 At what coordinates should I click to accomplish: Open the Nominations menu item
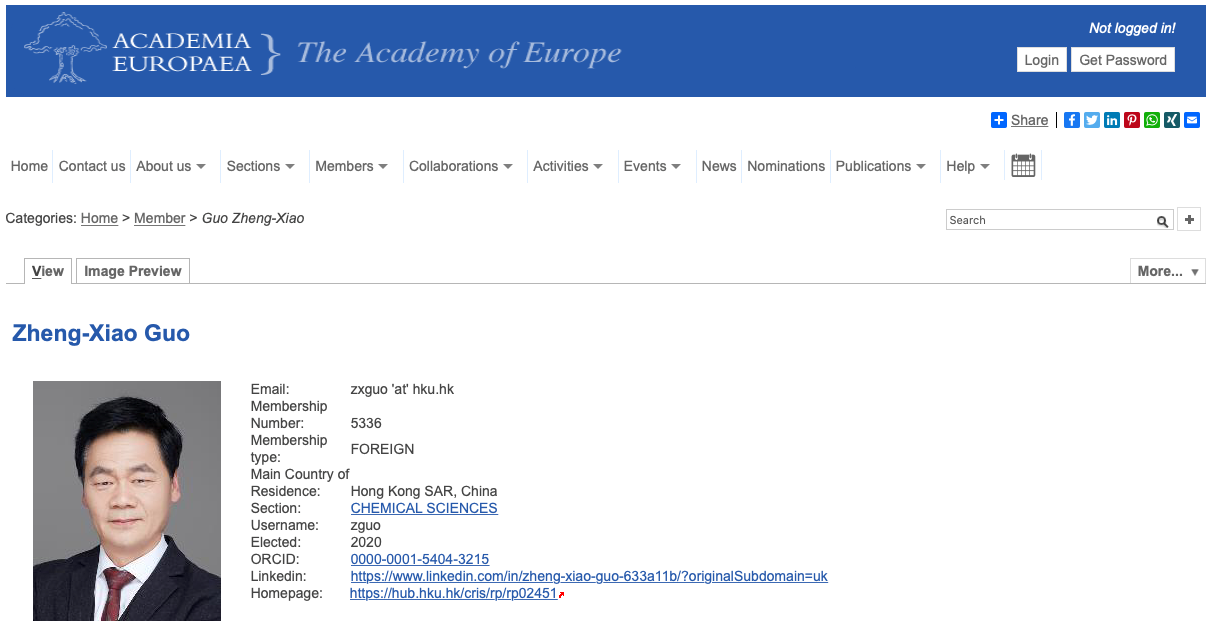786,166
